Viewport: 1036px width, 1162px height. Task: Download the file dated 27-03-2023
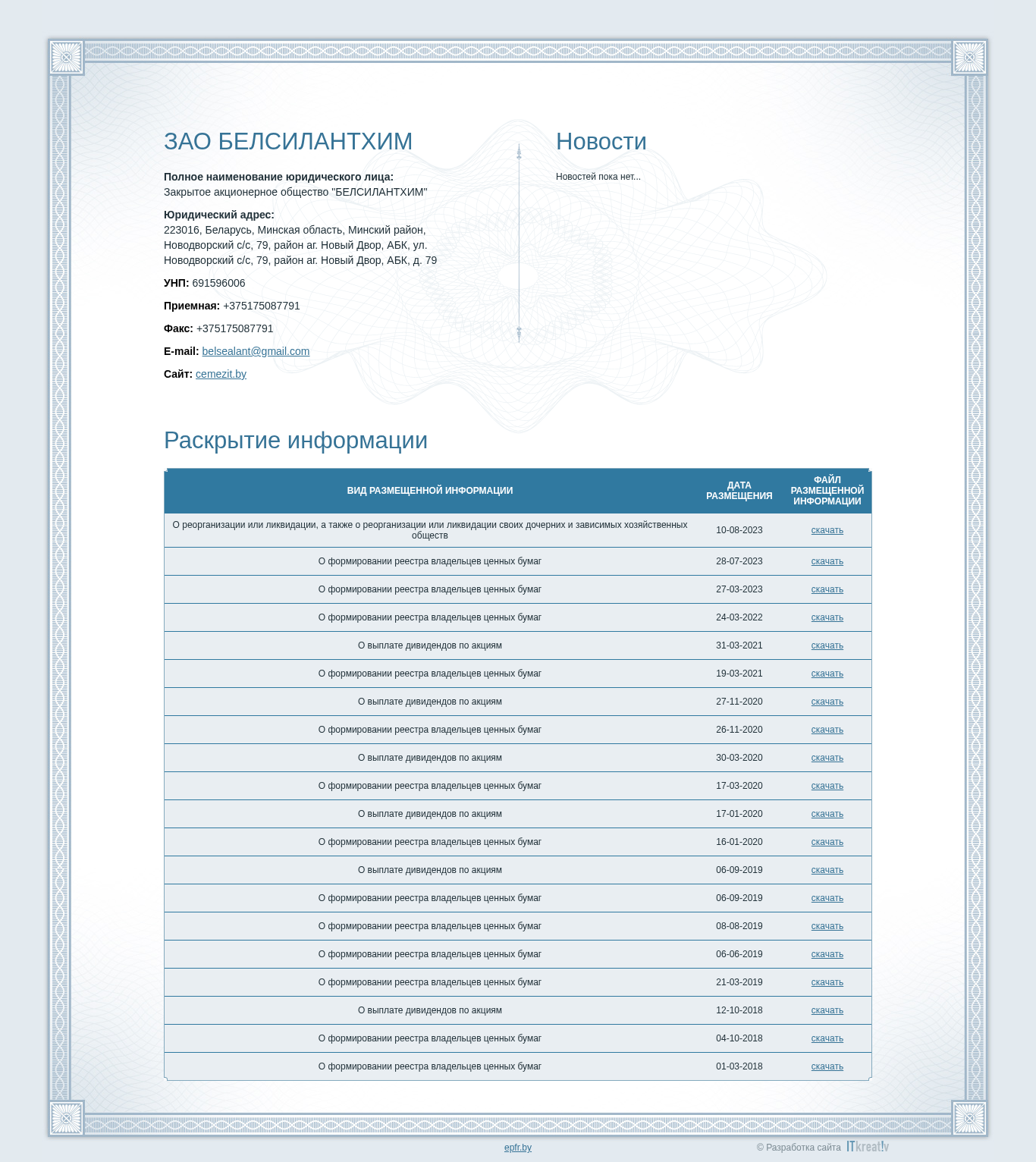[827, 589]
